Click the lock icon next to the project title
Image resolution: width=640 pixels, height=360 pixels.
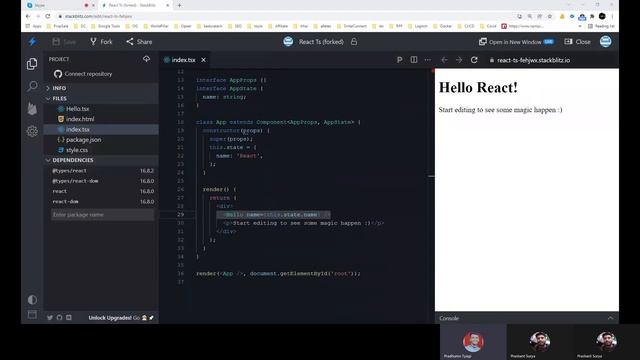click(x=354, y=42)
